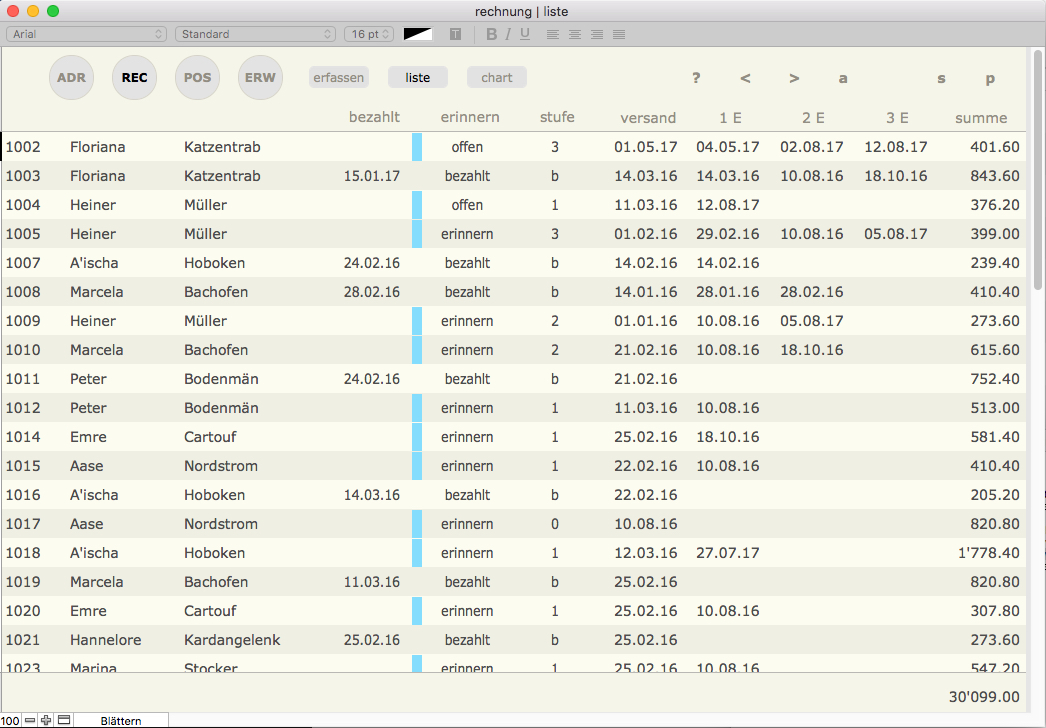Justify the text alignment
Screen dimensions: 1046x728
pos(619,34)
